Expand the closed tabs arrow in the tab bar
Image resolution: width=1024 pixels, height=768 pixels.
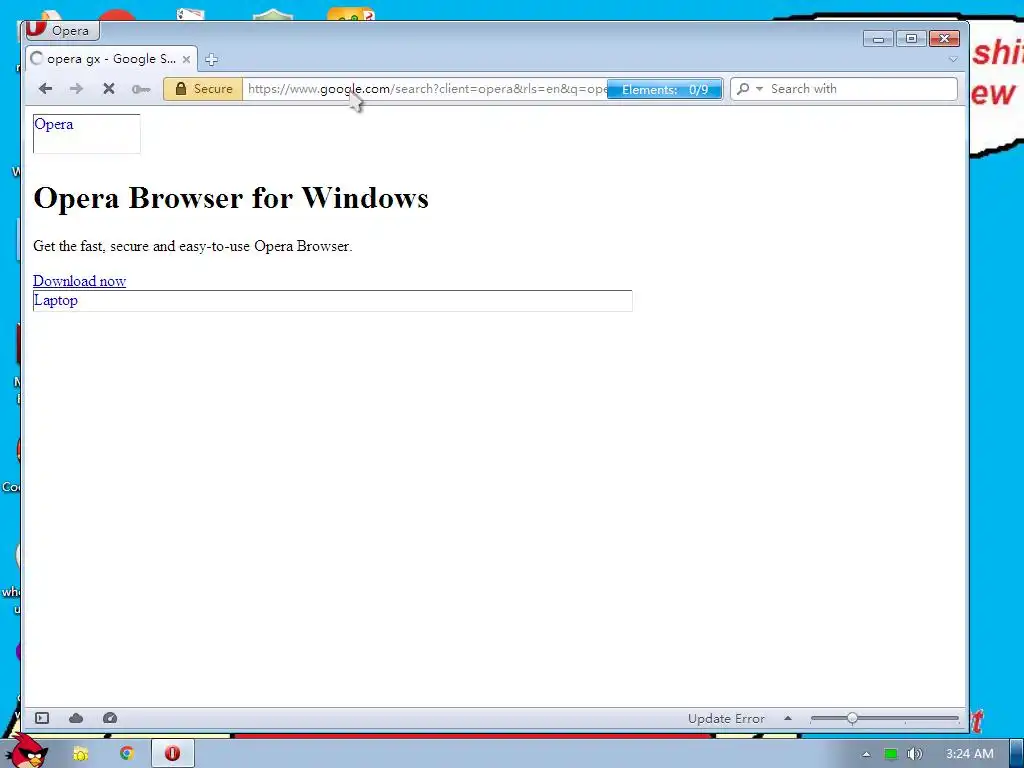[953, 59]
